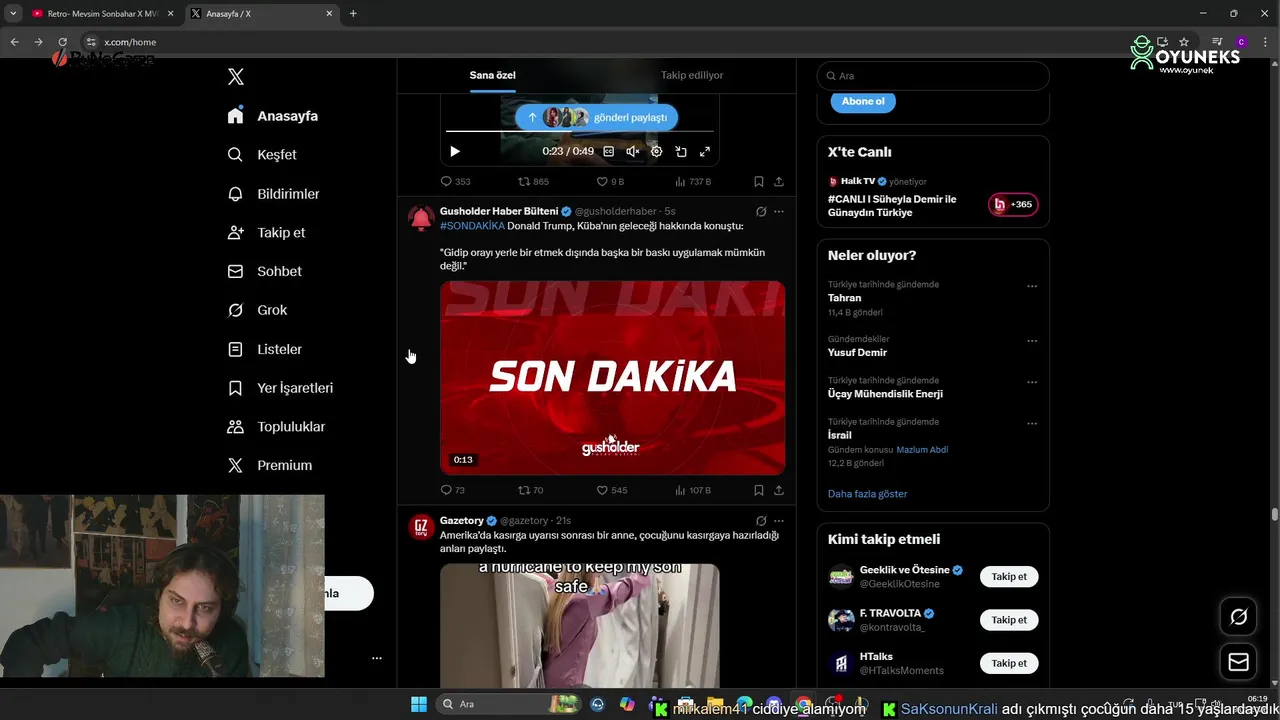Unmute the top video

click(632, 151)
